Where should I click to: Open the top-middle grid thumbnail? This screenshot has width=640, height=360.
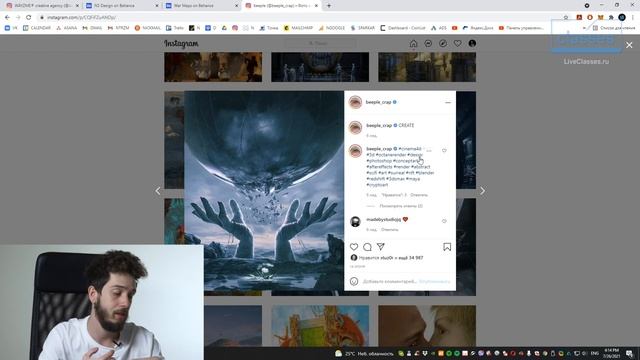click(x=320, y=67)
